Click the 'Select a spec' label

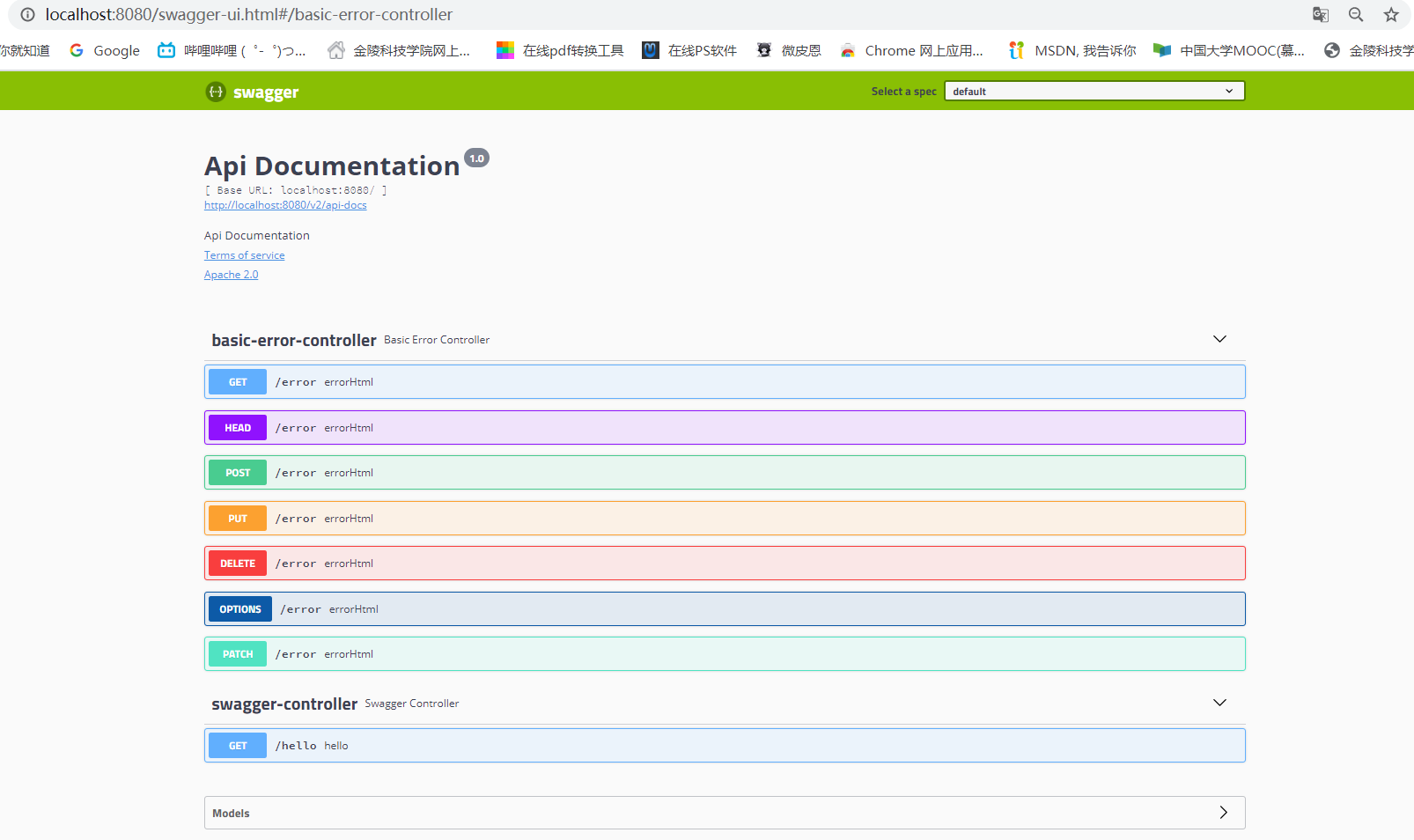coord(904,92)
